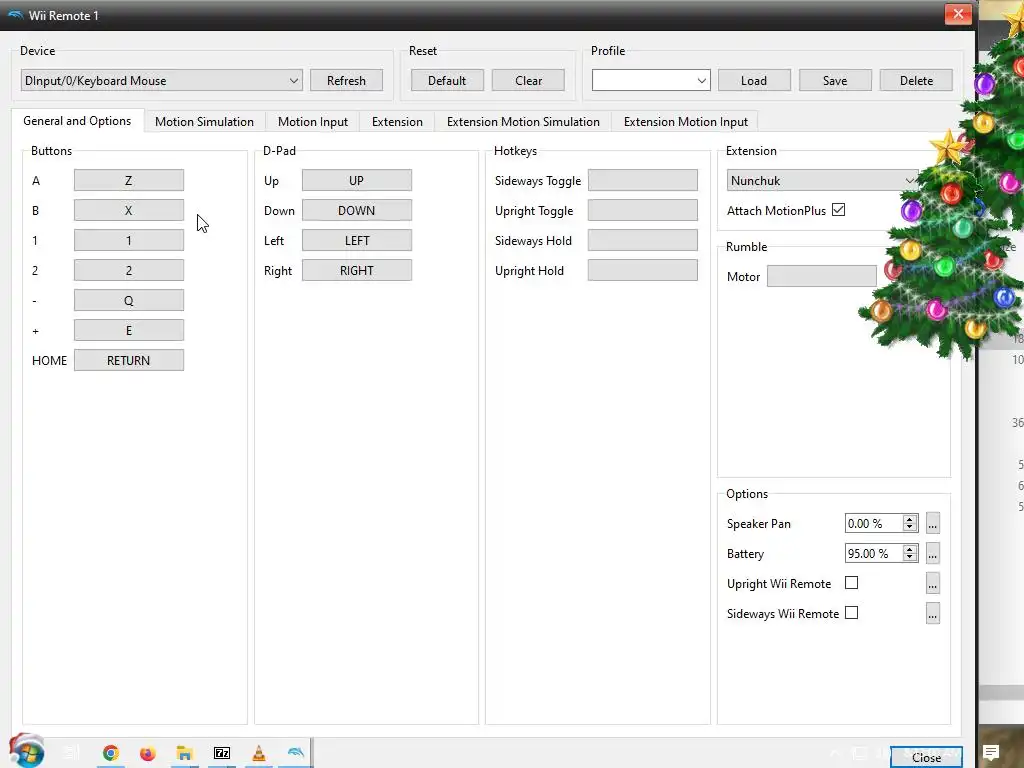The height and width of the screenshot is (768, 1024).
Task: Decrease the Speaker Pan value with down arrow
Action: [909, 527]
